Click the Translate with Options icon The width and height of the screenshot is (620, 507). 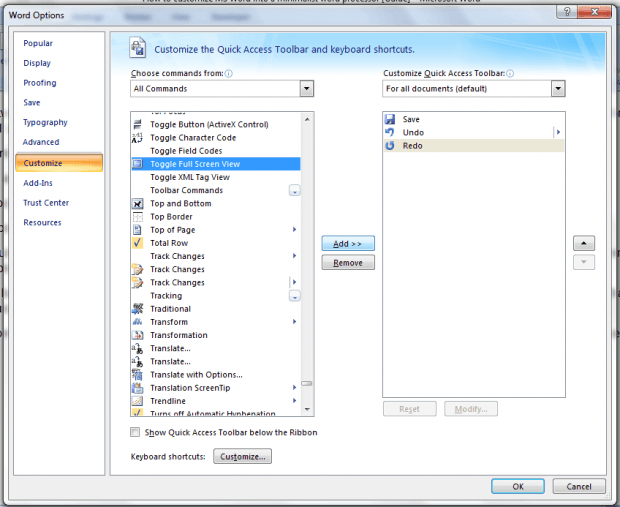coord(137,375)
